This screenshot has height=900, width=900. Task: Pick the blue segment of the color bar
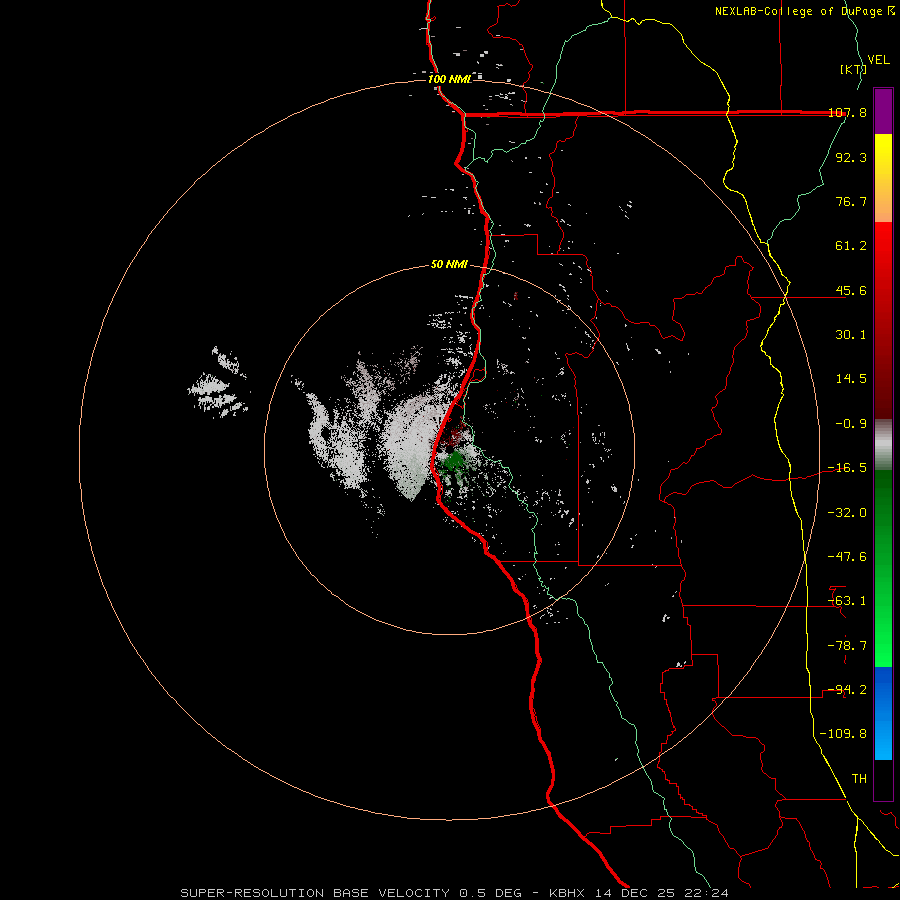[x=883, y=713]
